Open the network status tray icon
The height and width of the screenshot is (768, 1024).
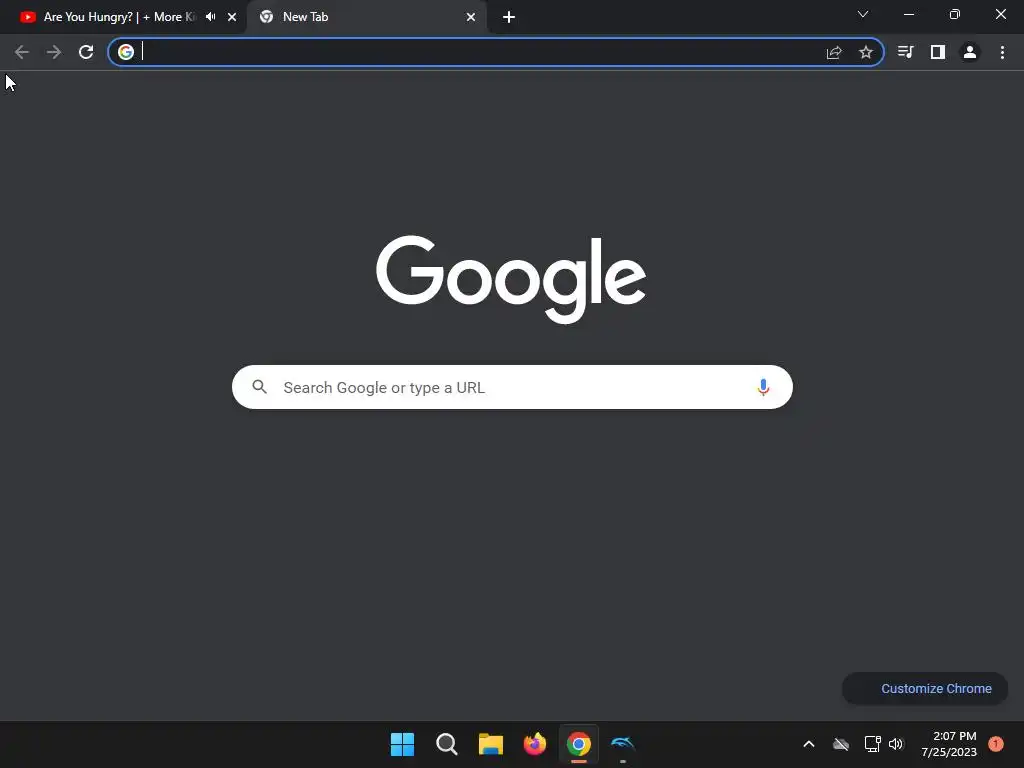coord(872,744)
